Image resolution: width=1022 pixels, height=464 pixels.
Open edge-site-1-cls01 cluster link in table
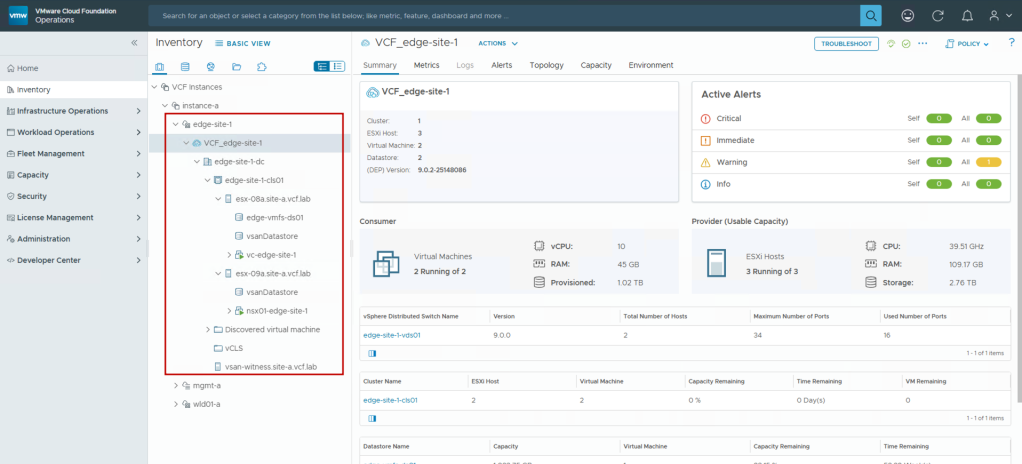390,400
